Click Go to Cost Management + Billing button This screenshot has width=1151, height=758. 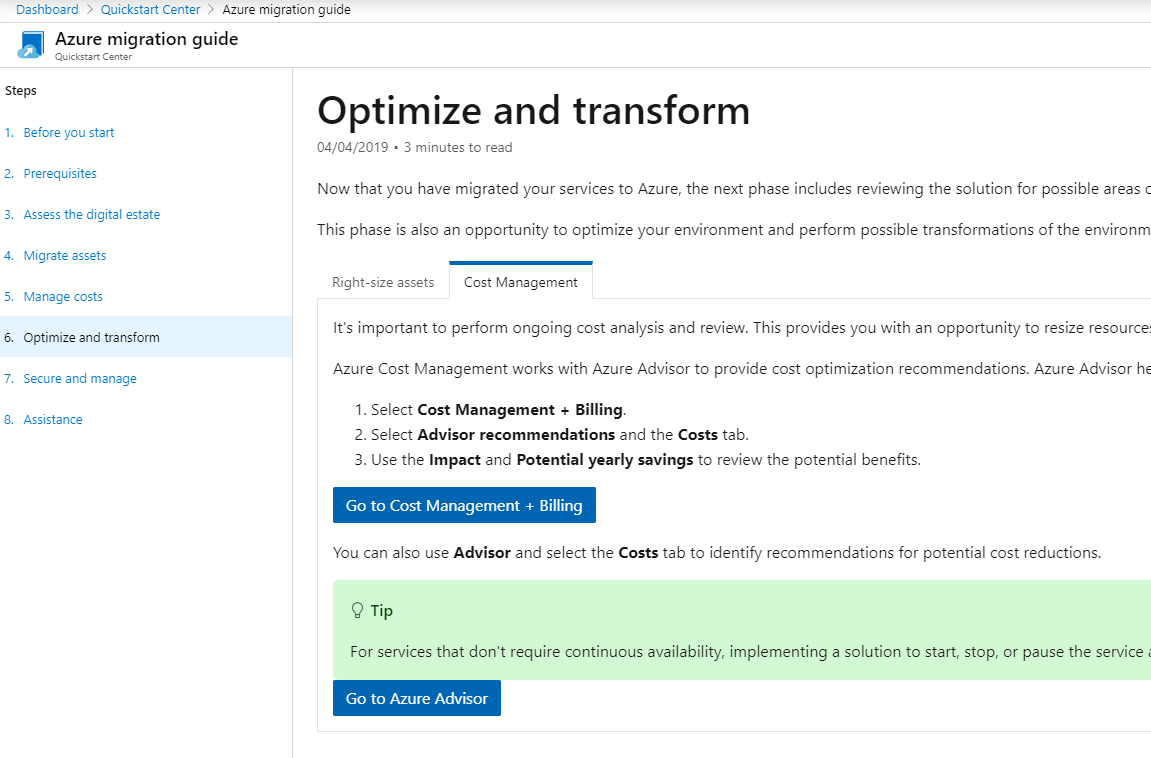coord(464,505)
